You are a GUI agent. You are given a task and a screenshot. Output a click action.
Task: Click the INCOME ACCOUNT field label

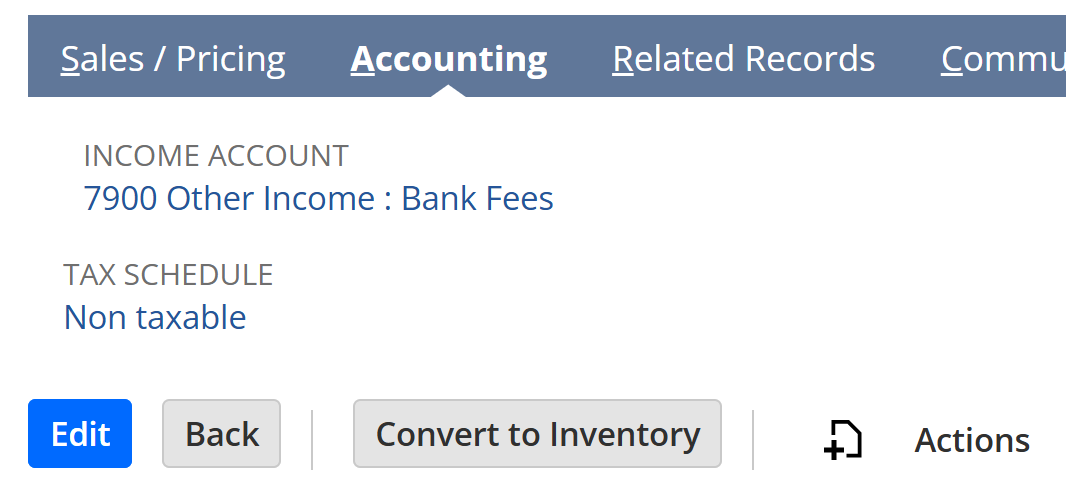(x=216, y=156)
